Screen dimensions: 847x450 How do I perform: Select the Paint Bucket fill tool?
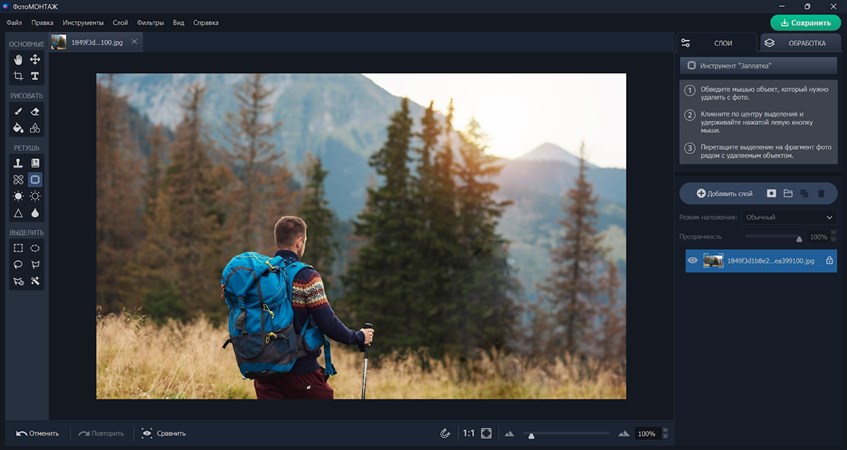18,128
